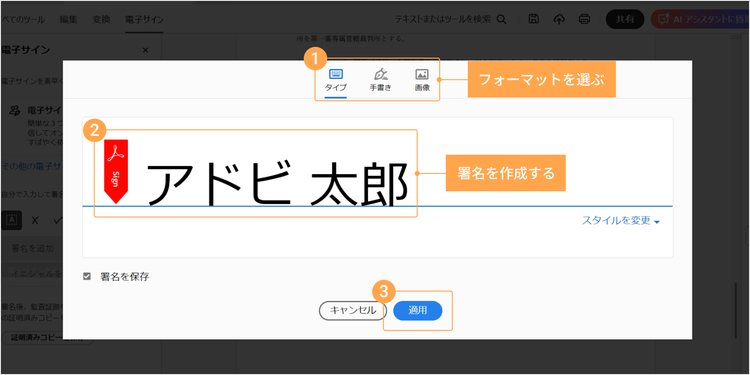This screenshot has width=750, height=375.
Task: Click the テキストまたはツールを検索 search field
Action: point(443,19)
